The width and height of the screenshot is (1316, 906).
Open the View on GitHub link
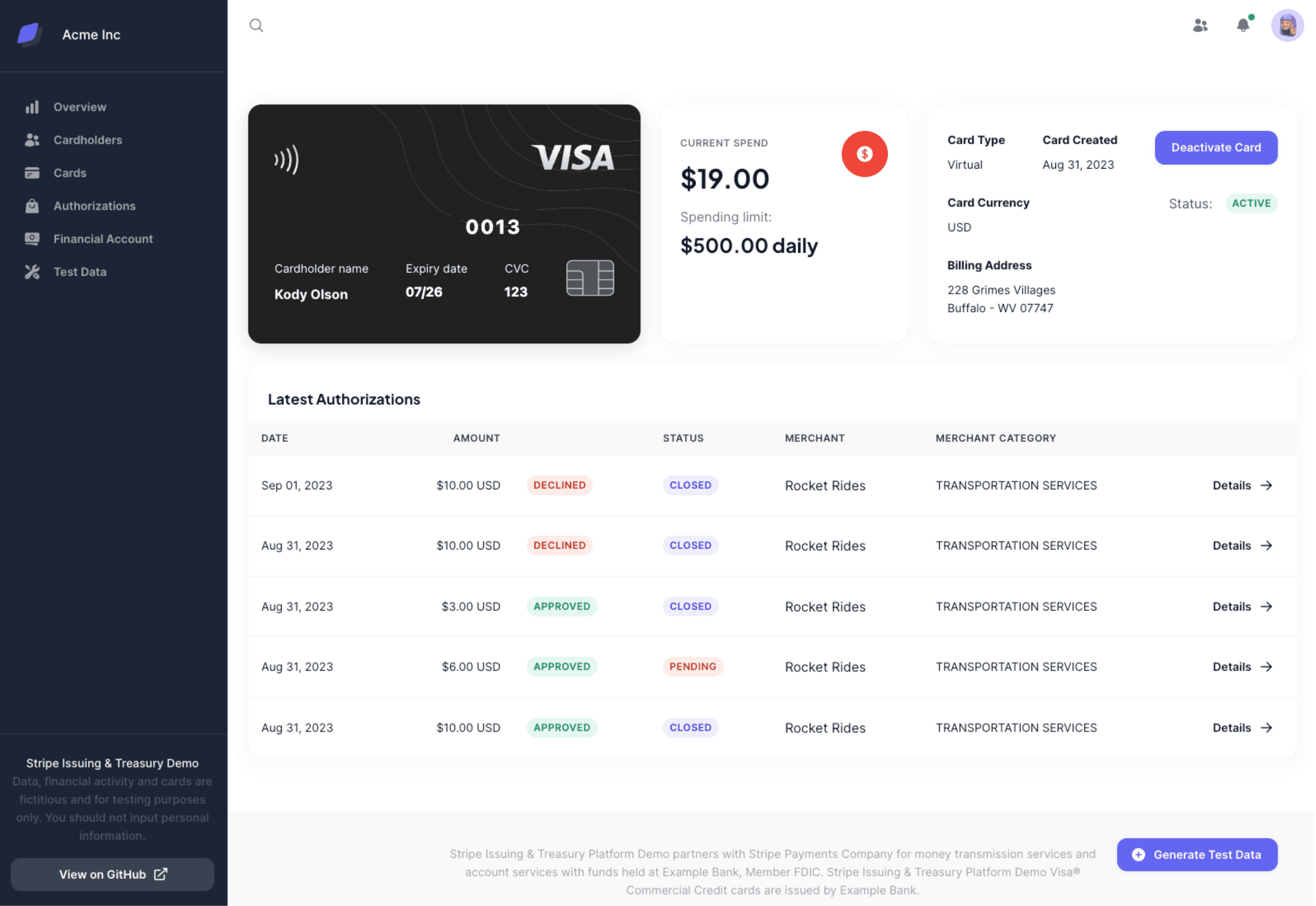click(112, 873)
